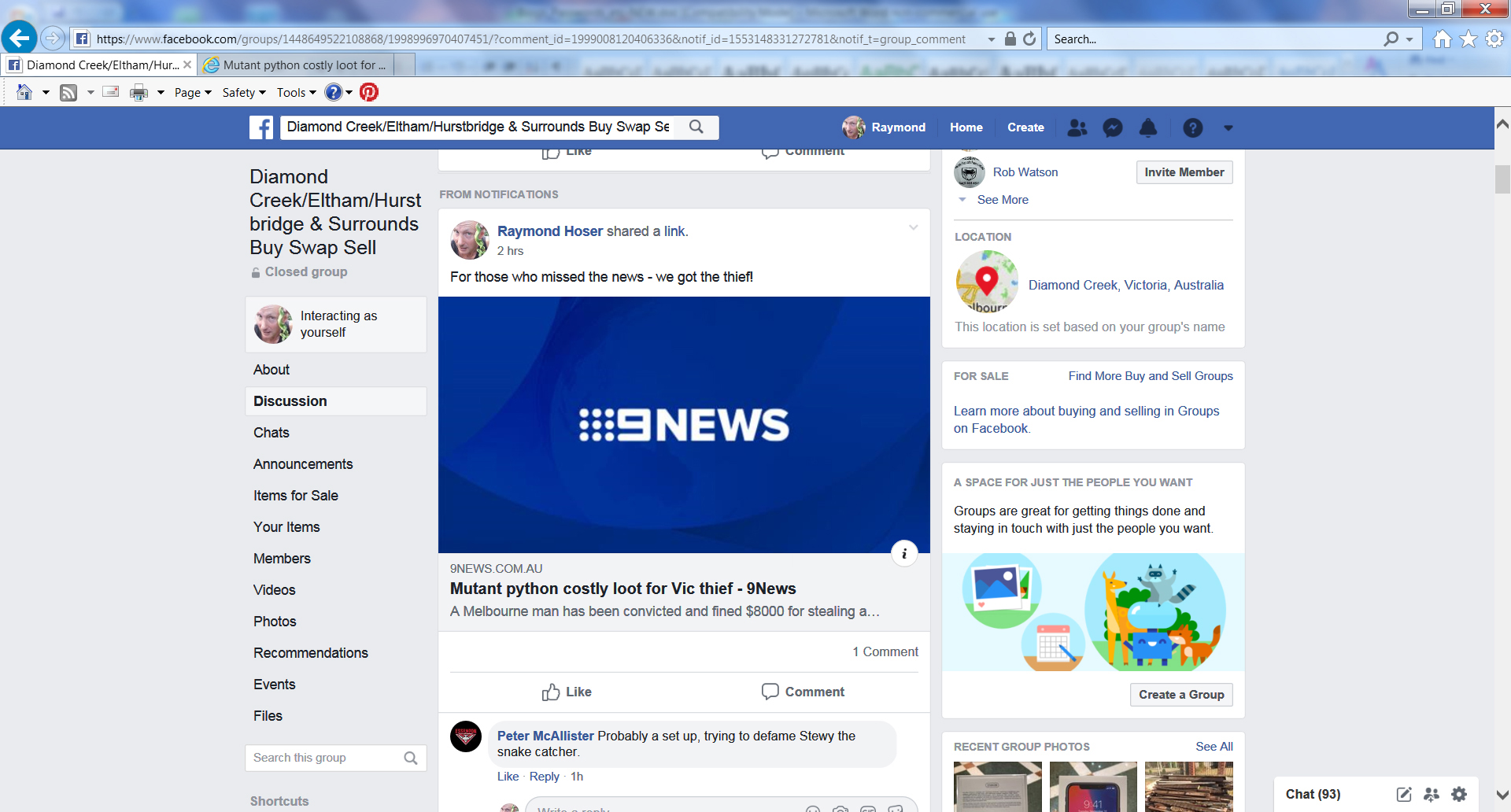Click the Print icon in command bar
Screen dimensions: 1511x812
(x=139, y=93)
